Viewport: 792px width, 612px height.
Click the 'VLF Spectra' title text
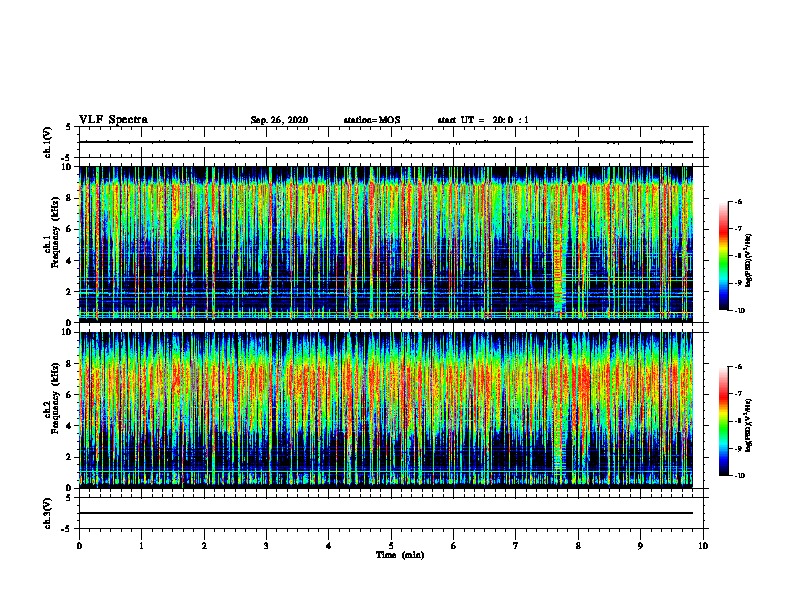(113, 120)
